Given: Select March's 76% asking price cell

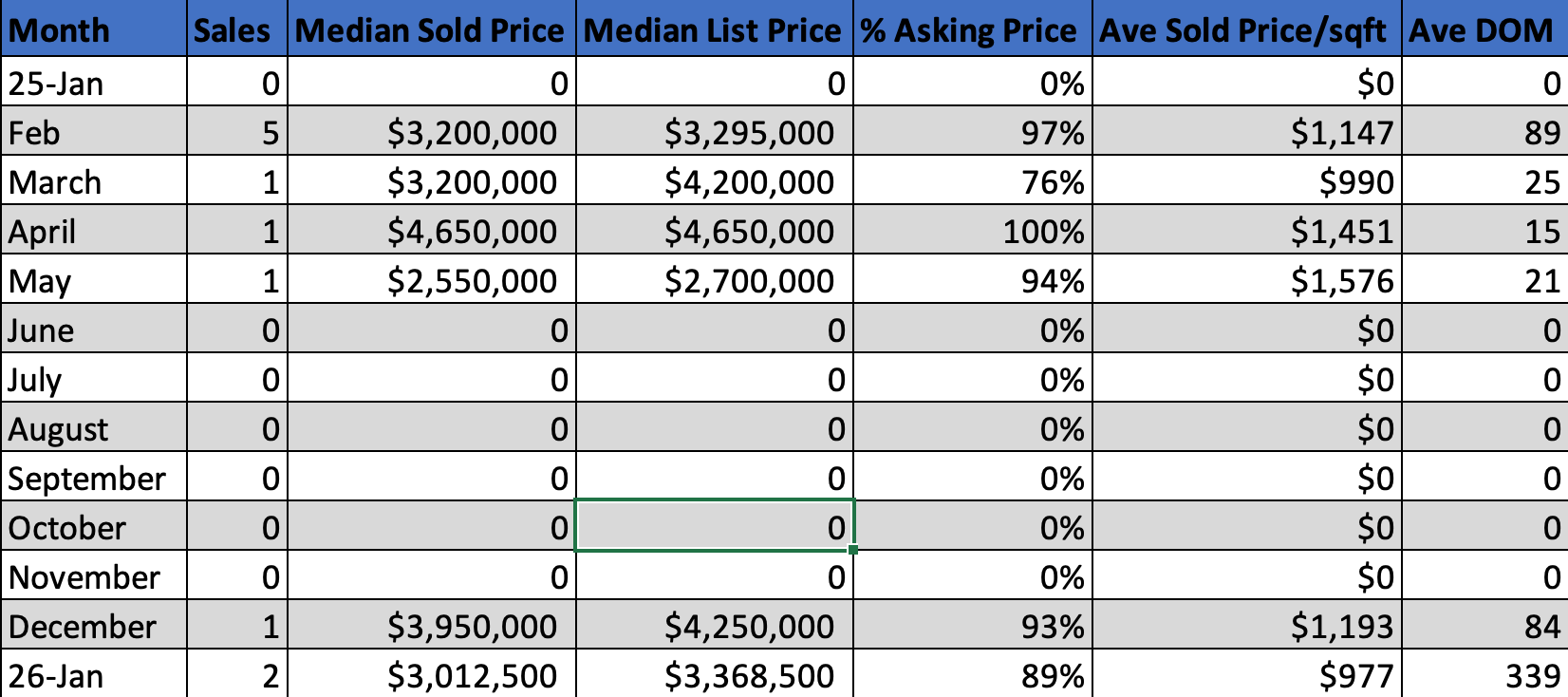Looking at the screenshot, I should pyautogui.click(x=973, y=182).
